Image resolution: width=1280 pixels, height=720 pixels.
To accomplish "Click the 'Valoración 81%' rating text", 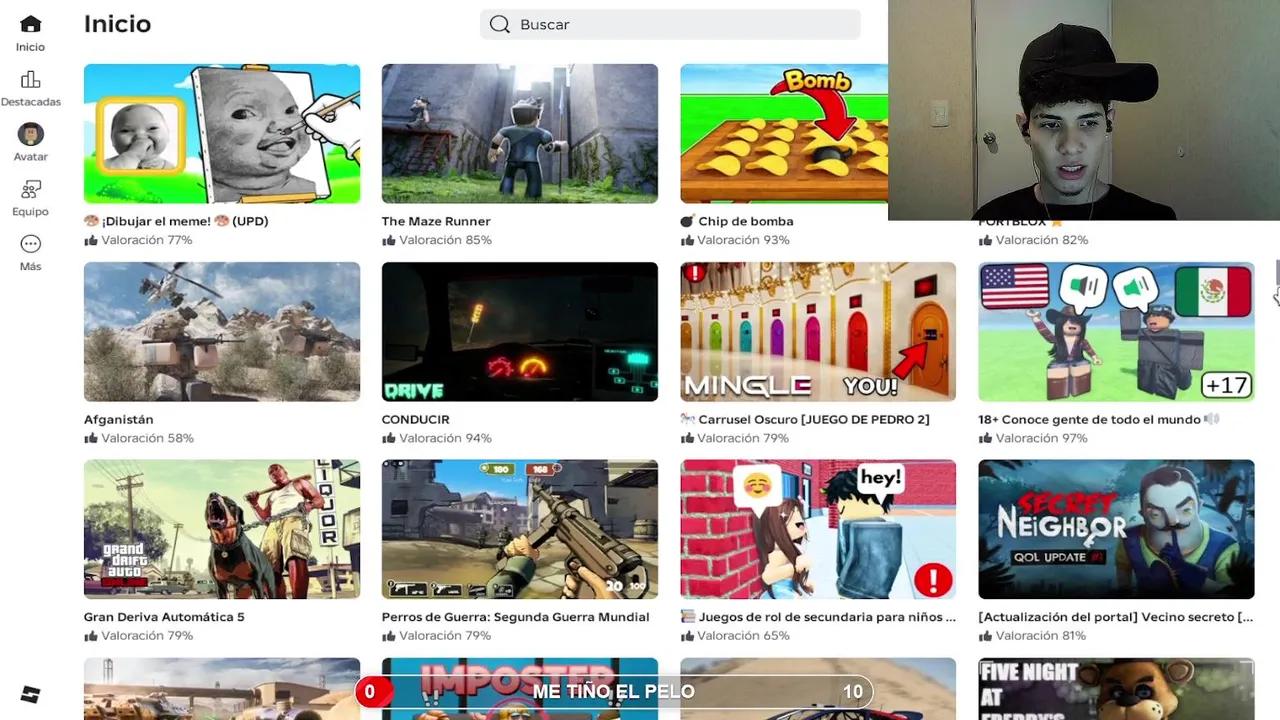I will pos(1041,636).
